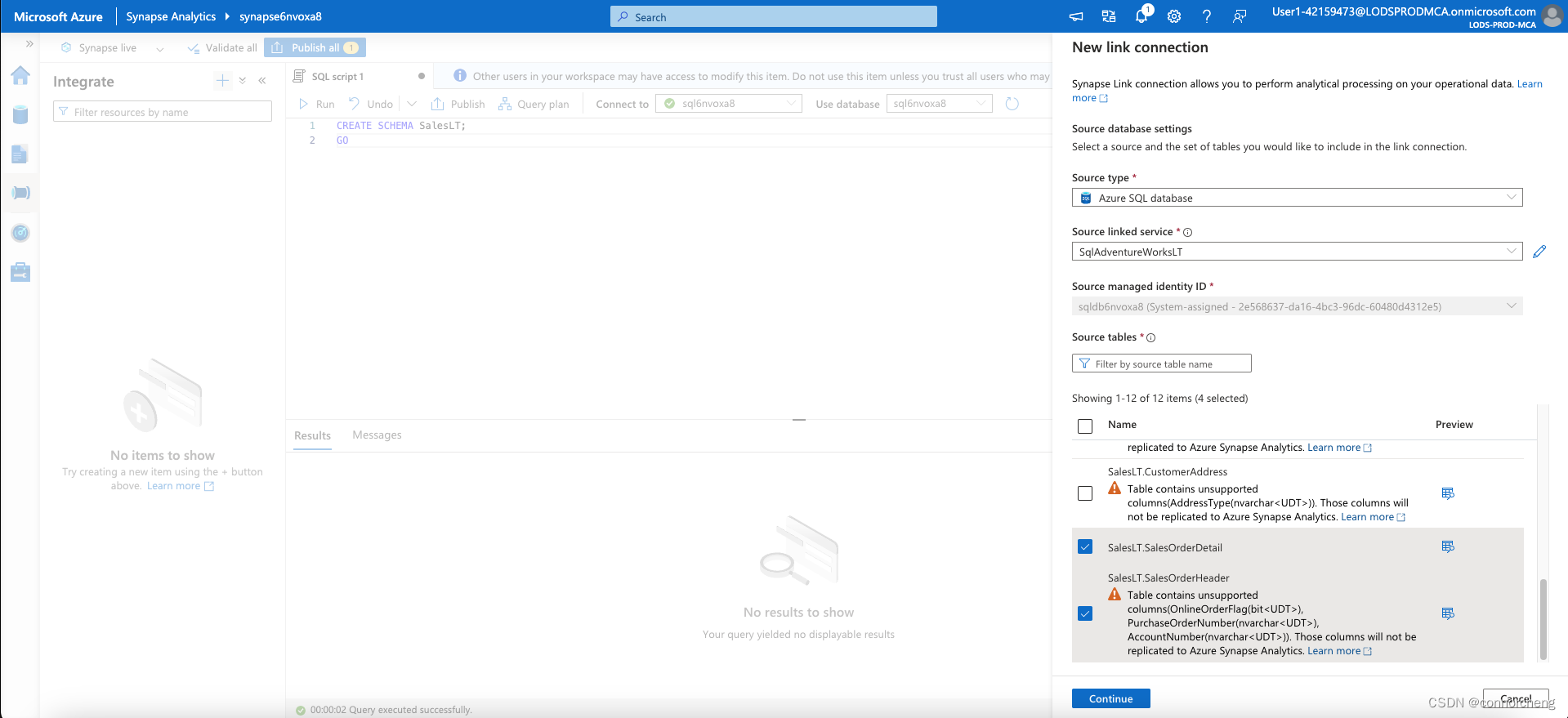Image resolution: width=1568 pixels, height=718 pixels.
Task: Uncheck the SalesLT.SalesOrderHeader checkbox
Action: 1085,613
